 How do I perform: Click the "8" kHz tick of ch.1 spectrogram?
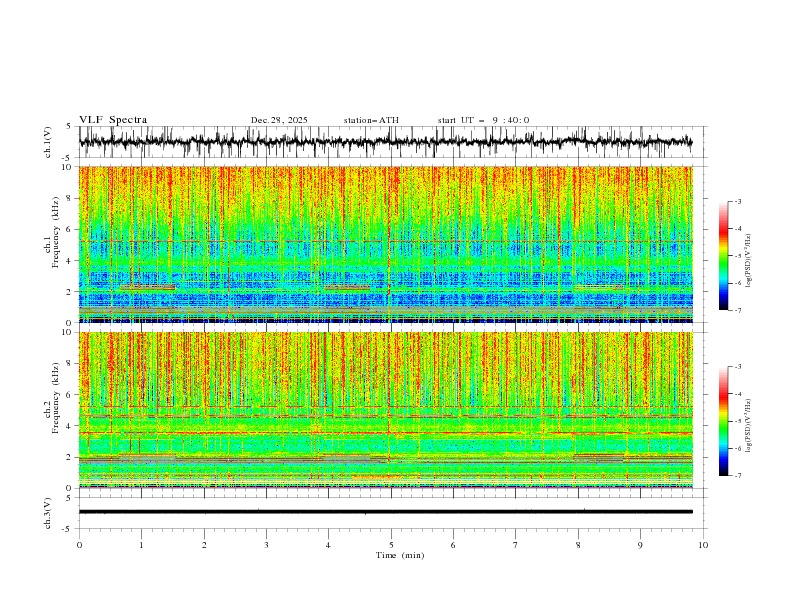(x=70, y=198)
